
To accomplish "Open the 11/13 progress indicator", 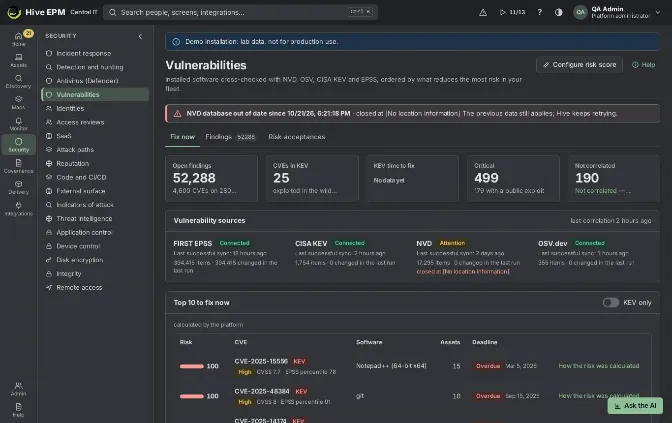I will [x=512, y=12].
